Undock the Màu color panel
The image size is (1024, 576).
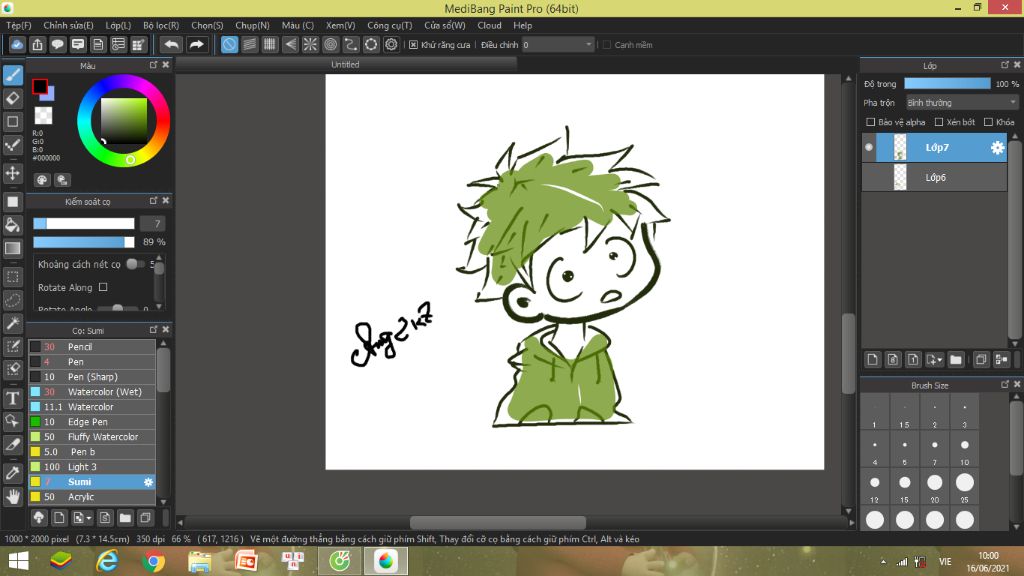[x=153, y=65]
